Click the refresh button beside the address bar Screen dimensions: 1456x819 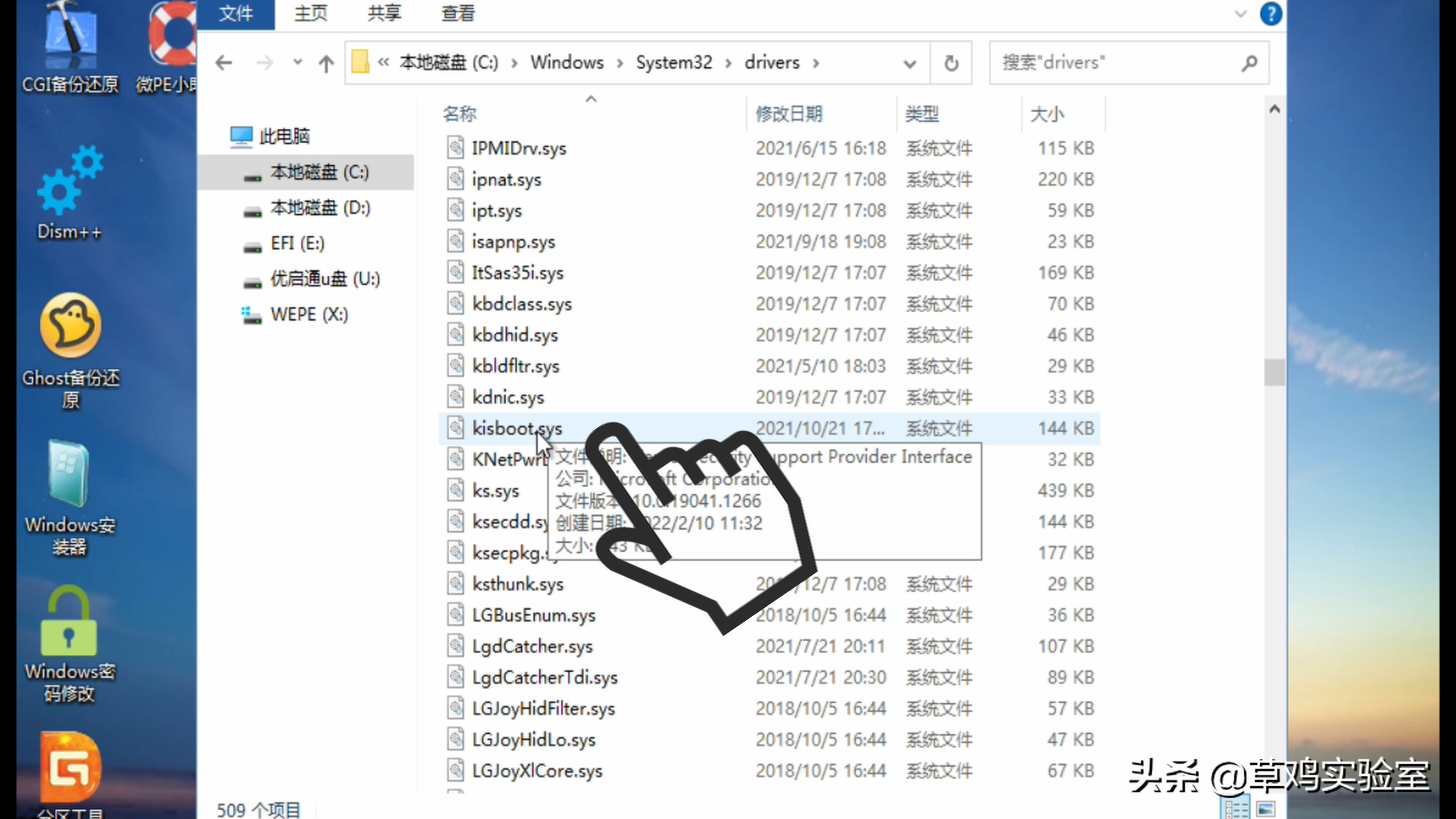tap(951, 63)
